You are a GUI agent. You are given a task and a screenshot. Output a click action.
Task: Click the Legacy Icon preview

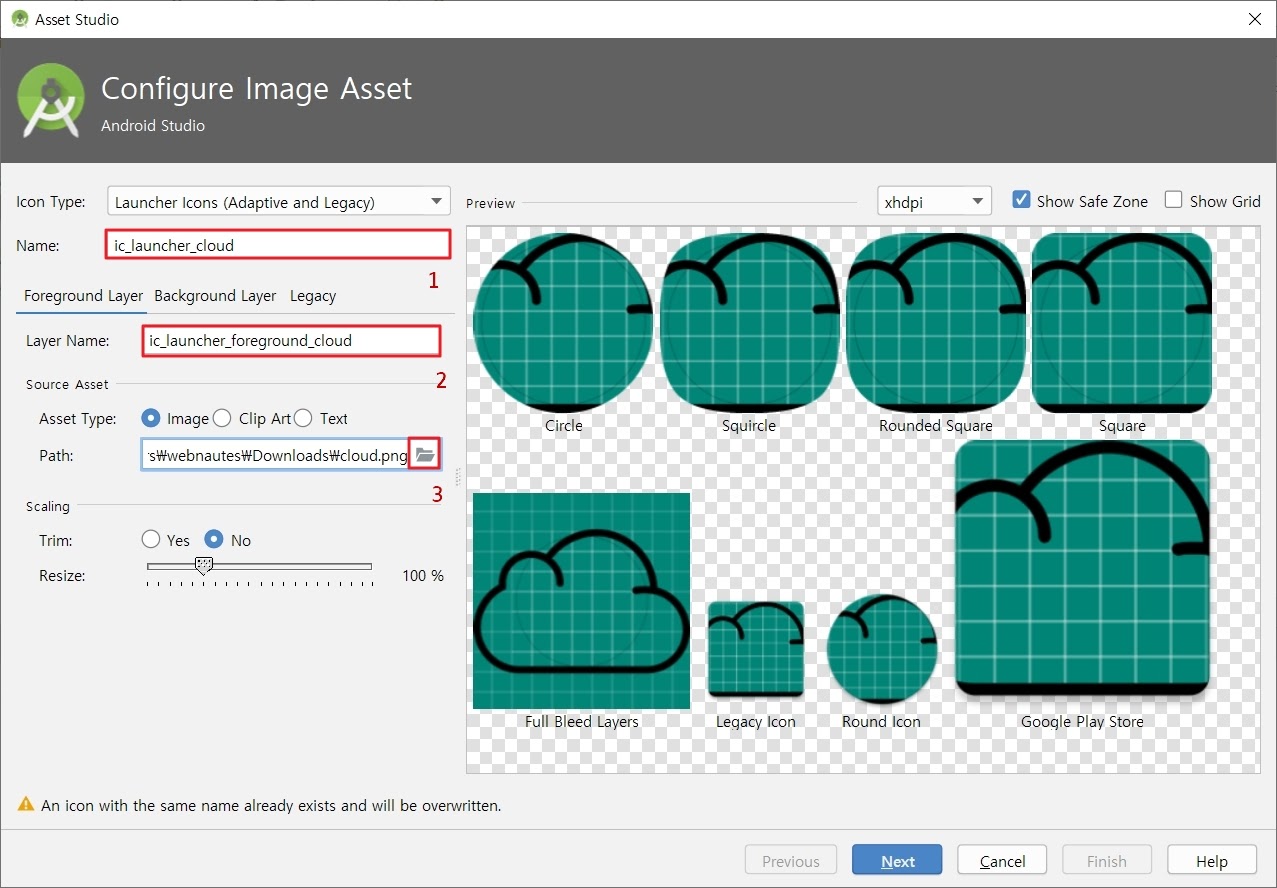pos(756,649)
